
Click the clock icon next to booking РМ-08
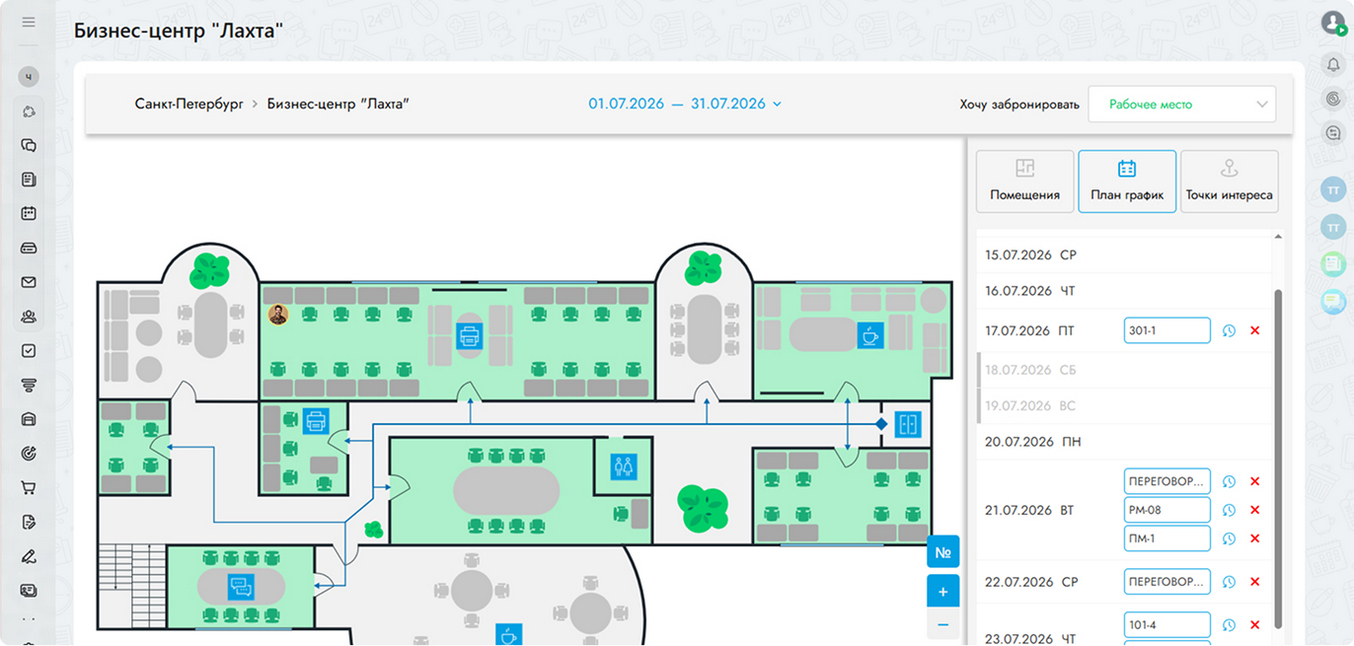pyautogui.click(x=1229, y=510)
